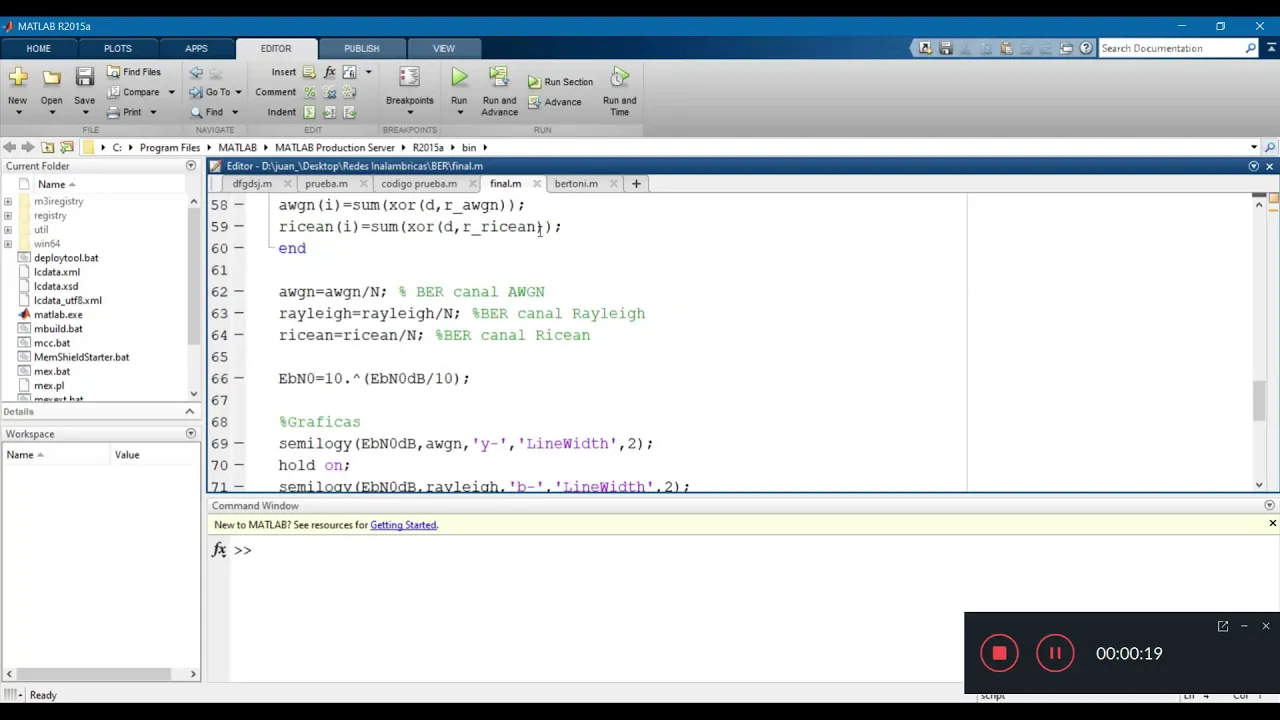The image size is (1280, 720).
Task: Click Run Section
Action: 561,82
